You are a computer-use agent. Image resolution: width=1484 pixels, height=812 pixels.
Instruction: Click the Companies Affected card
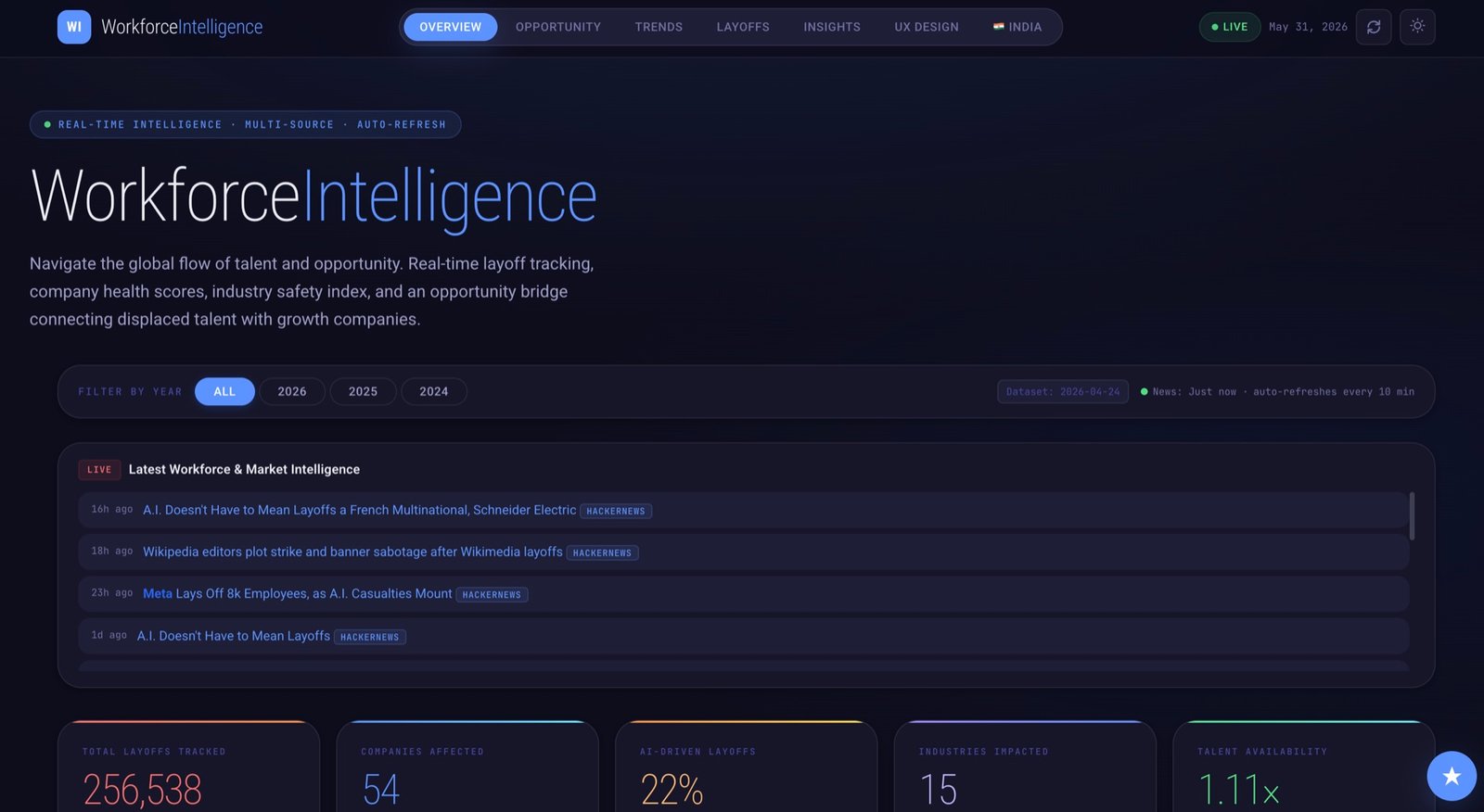pyautogui.click(x=467, y=767)
